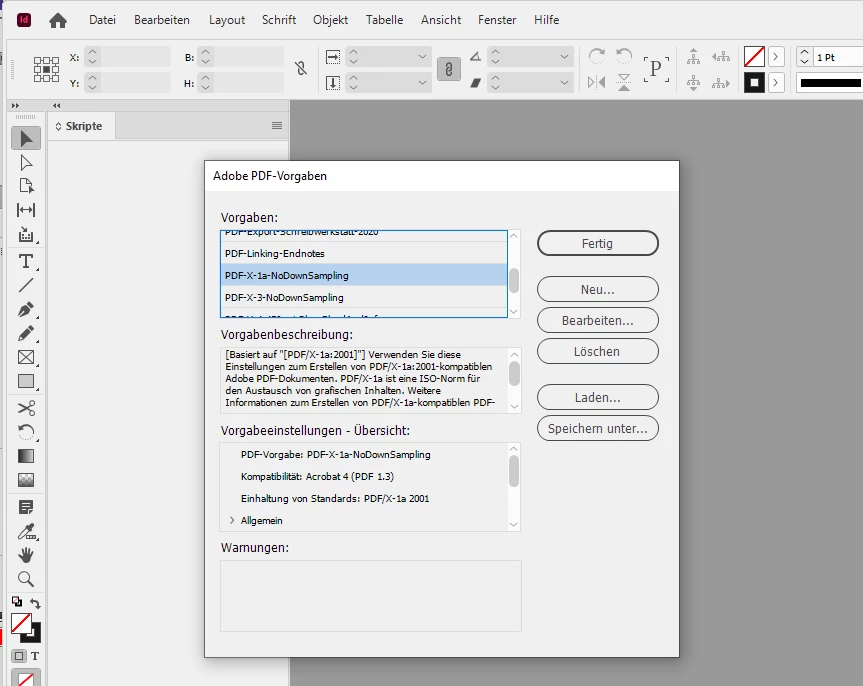Select PDF-Linking-Endnotes preset
The image size is (863, 686).
[x=364, y=253]
